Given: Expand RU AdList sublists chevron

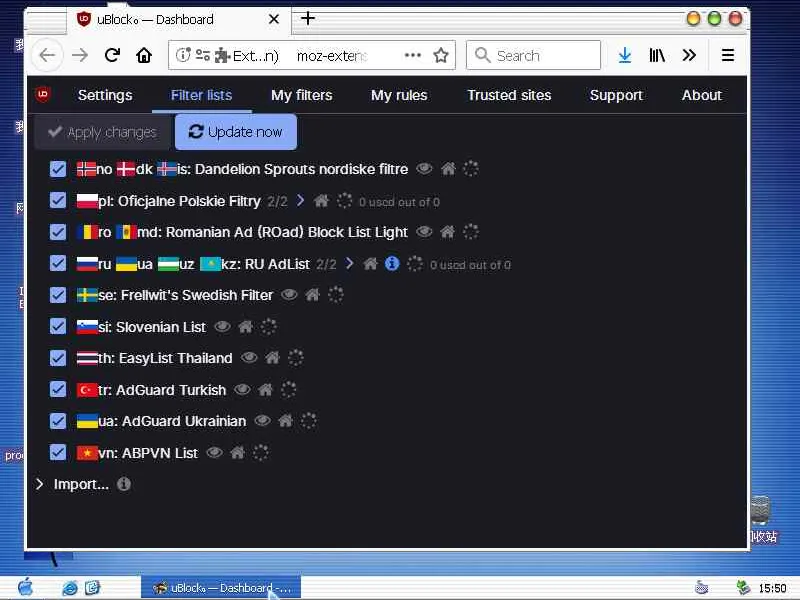Looking at the screenshot, I should (x=349, y=263).
